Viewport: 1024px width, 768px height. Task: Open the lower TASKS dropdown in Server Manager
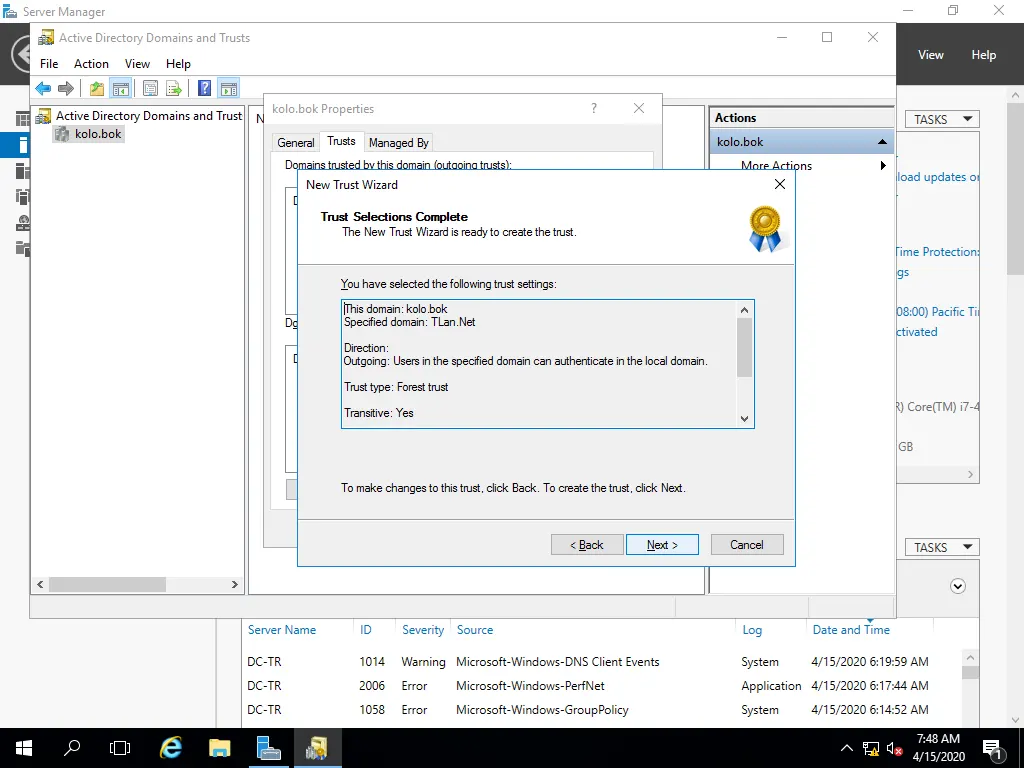tap(942, 547)
